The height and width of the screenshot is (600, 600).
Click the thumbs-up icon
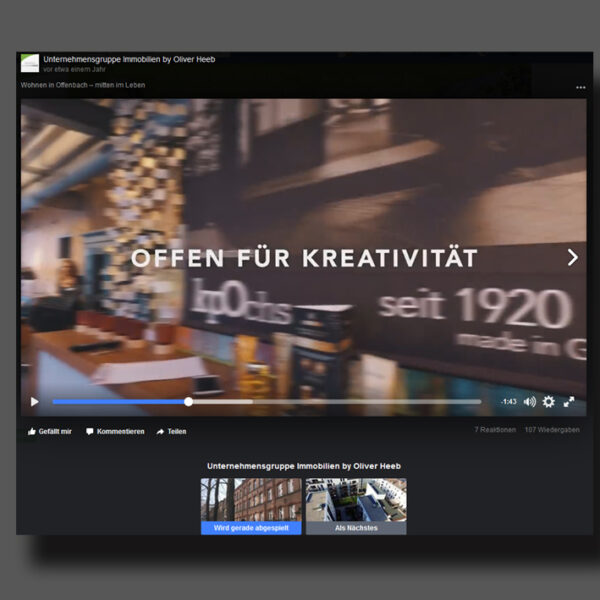32,432
